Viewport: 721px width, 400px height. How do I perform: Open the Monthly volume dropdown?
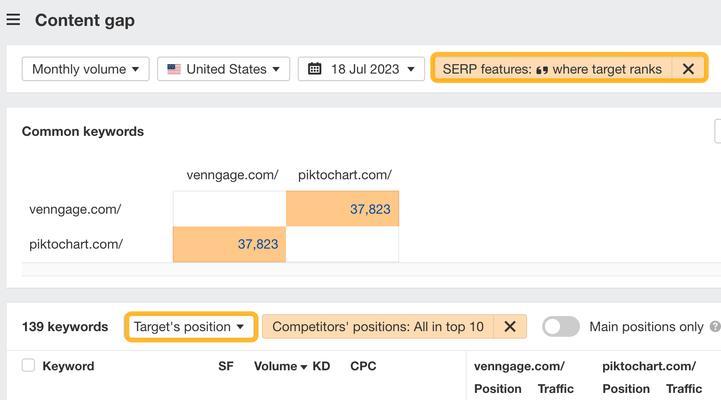tap(86, 69)
